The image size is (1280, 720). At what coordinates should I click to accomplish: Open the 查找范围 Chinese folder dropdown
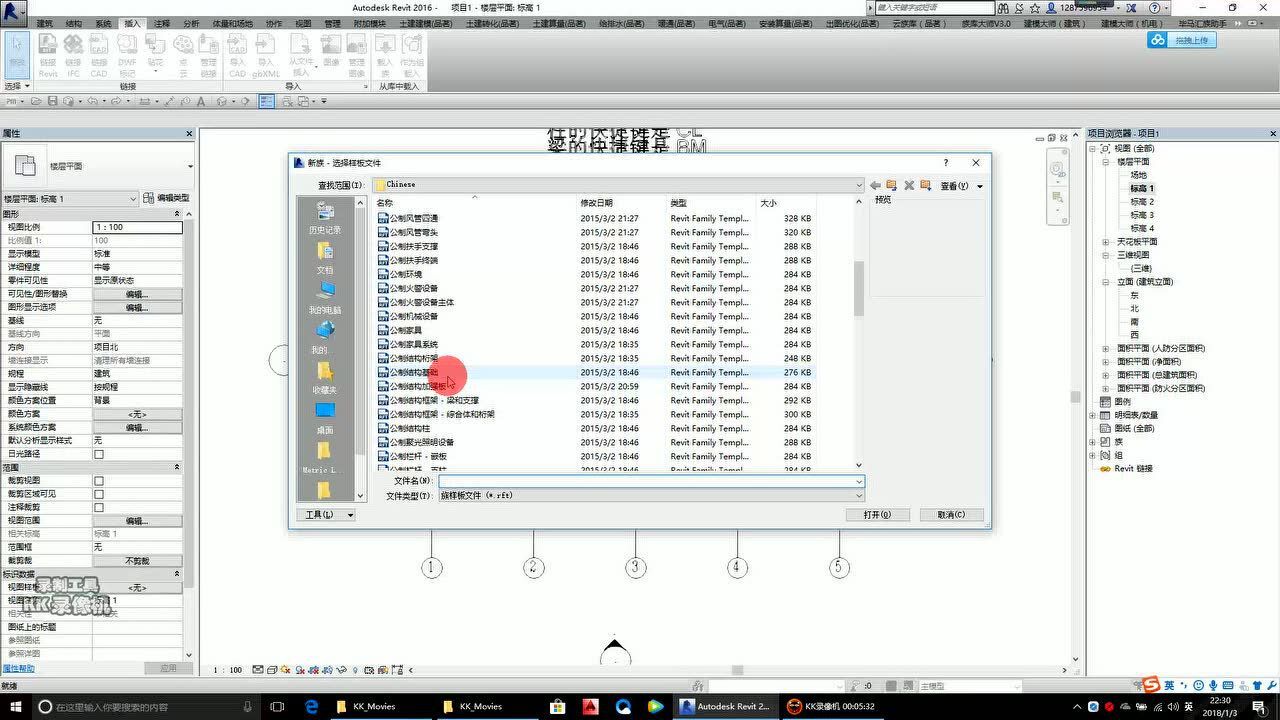click(617, 185)
